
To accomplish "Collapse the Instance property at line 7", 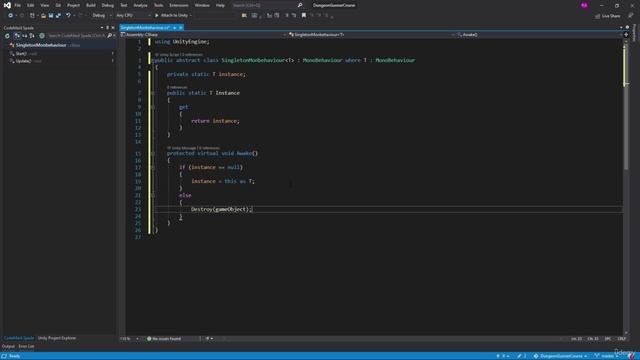I will [x=152, y=93].
